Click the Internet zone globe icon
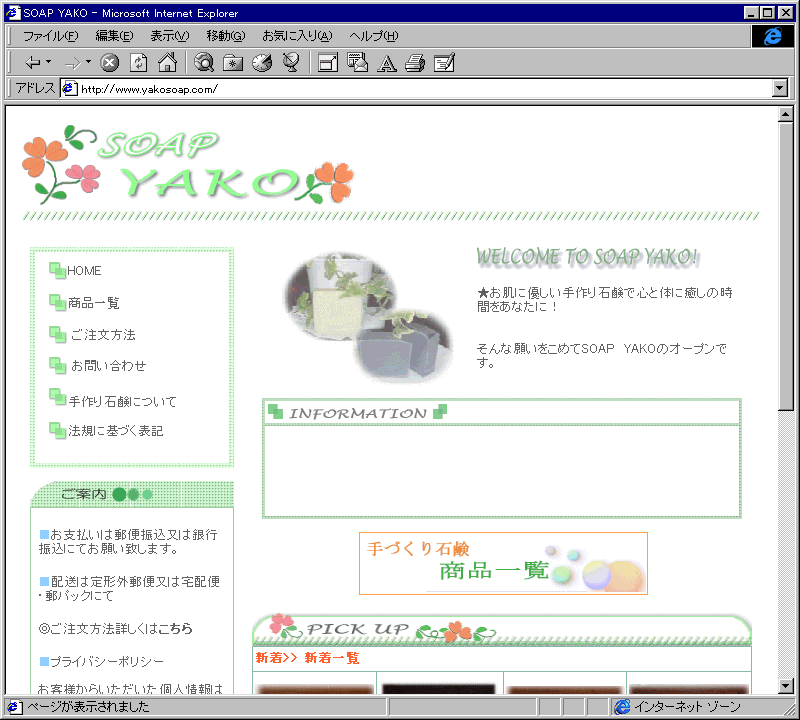Image resolution: width=800 pixels, height=720 pixels. (622, 707)
